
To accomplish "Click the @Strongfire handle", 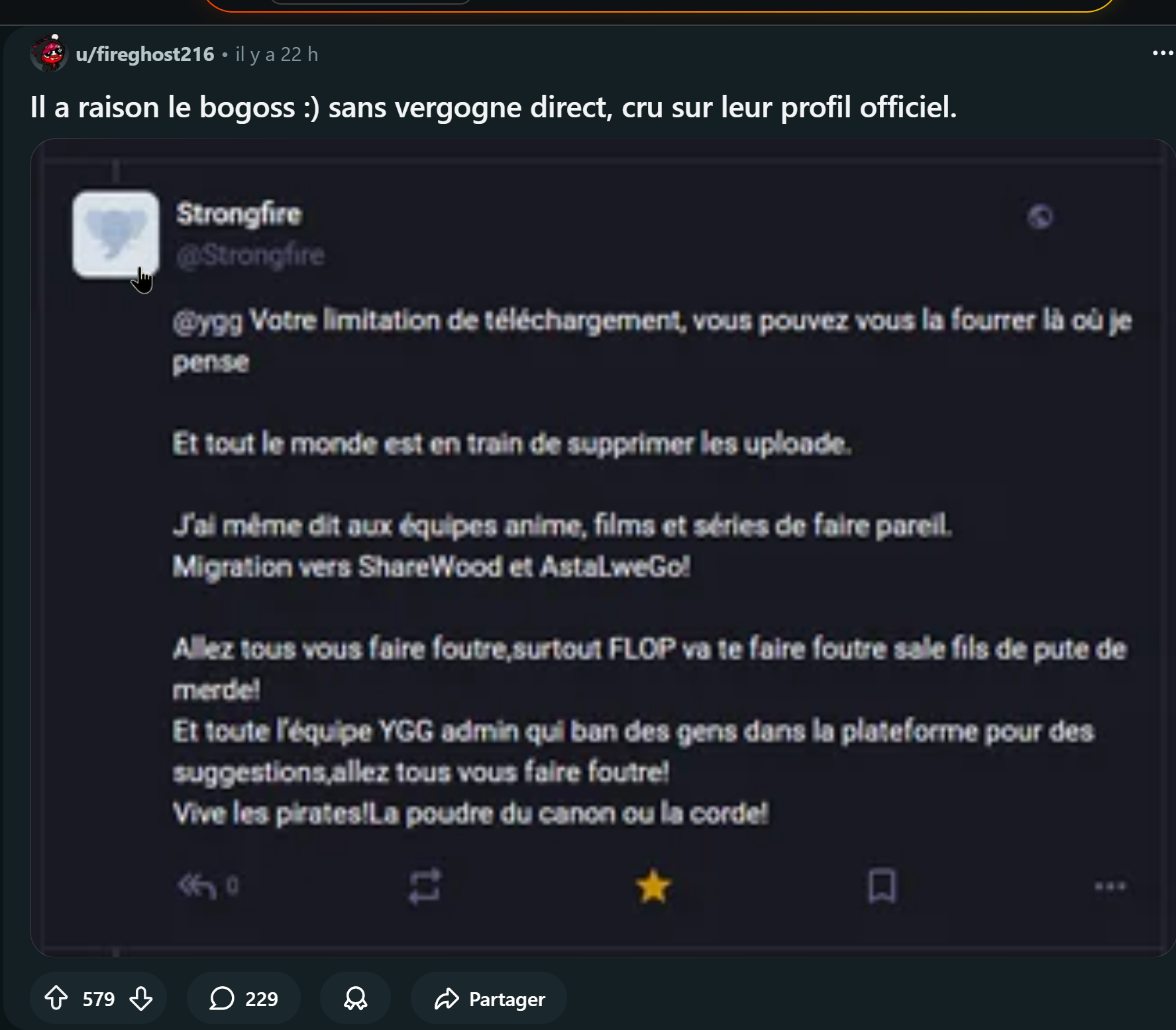I will point(250,255).
